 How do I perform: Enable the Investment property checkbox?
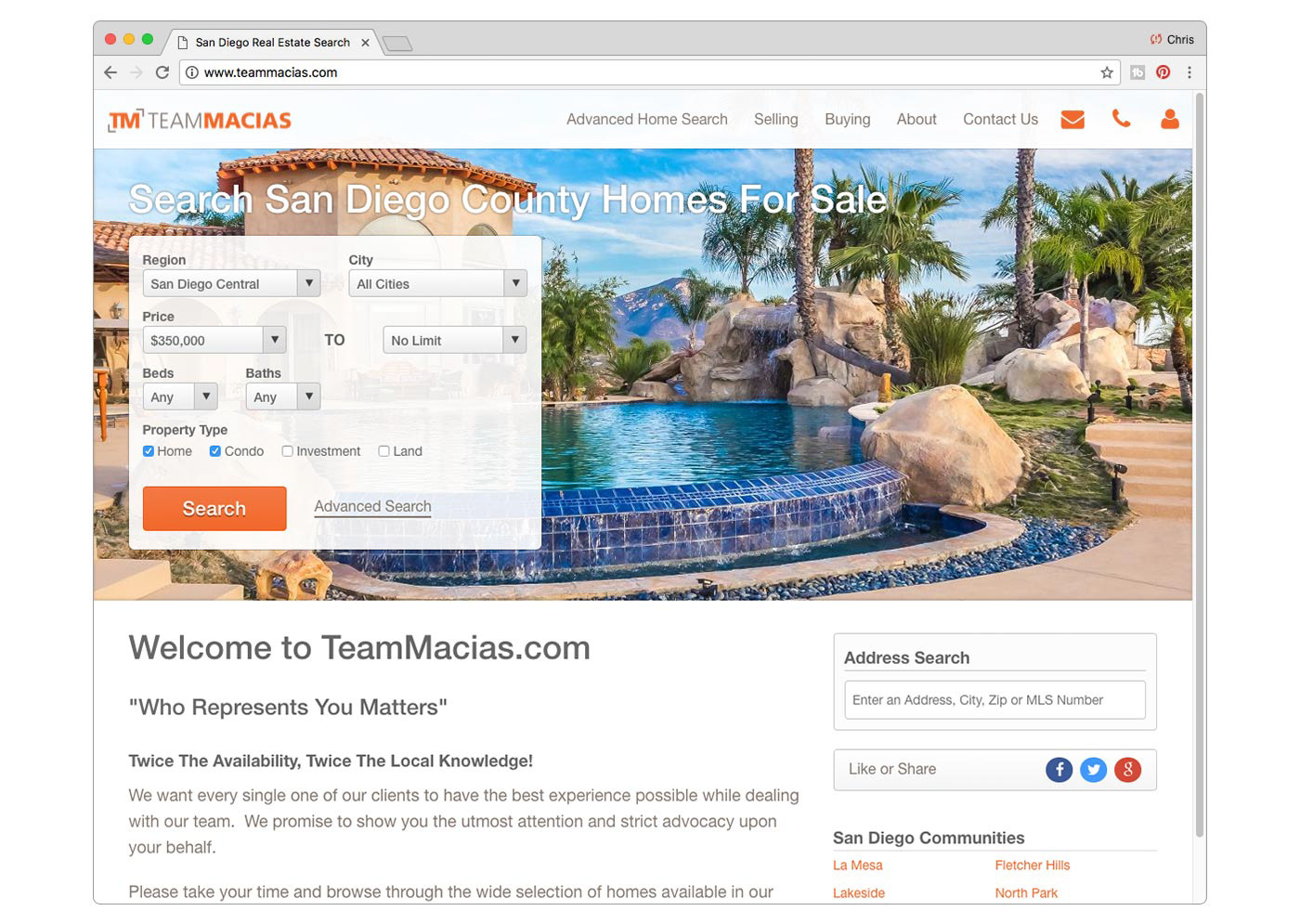coord(287,451)
